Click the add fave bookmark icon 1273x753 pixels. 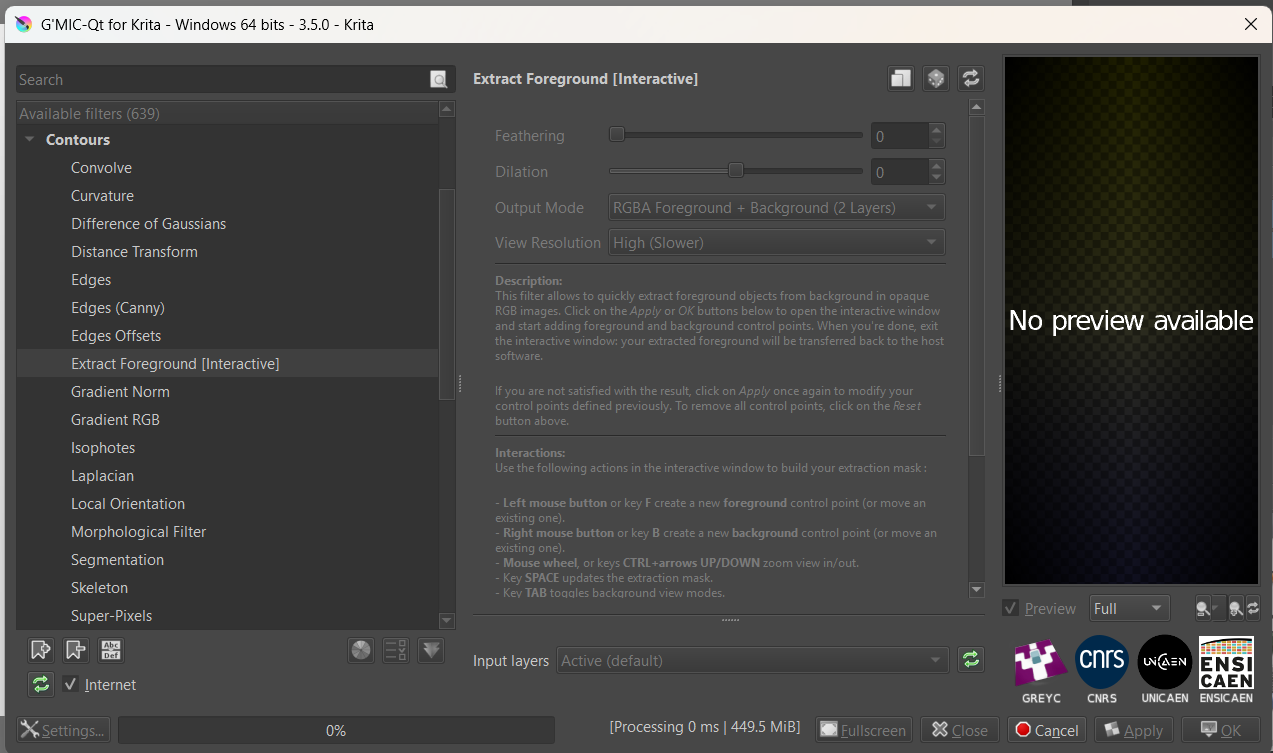(x=40, y=650)
